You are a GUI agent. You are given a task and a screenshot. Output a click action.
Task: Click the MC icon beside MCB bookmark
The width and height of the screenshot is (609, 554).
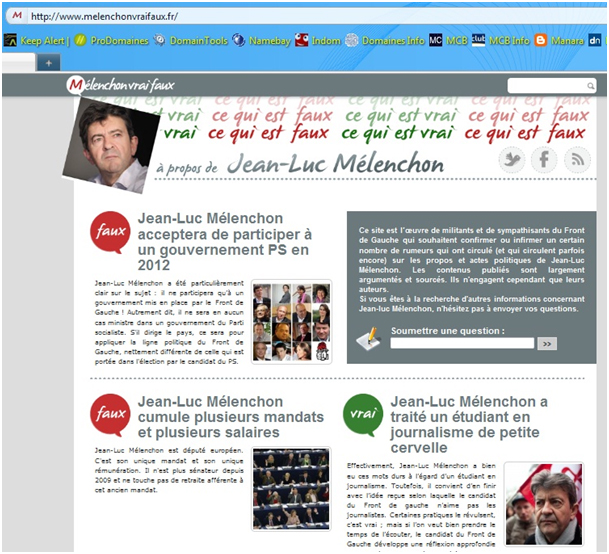(435, 40)
